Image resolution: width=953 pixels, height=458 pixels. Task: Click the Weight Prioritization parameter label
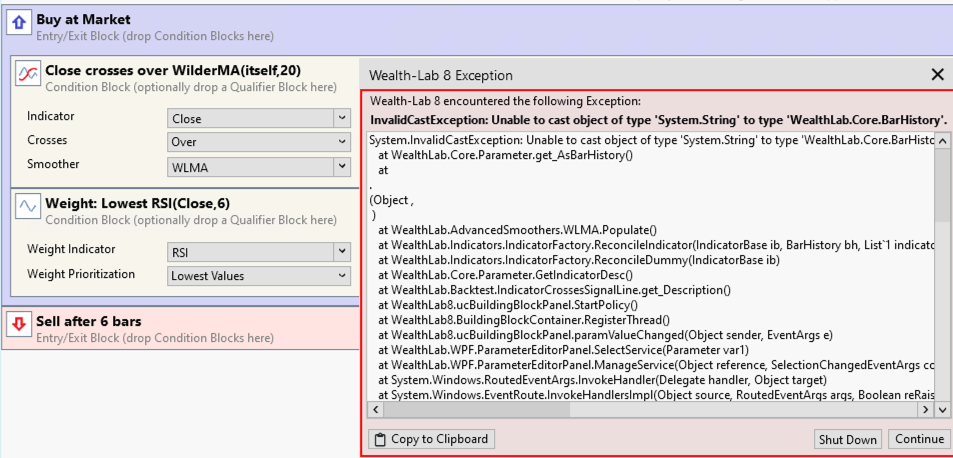pos(81,274)
